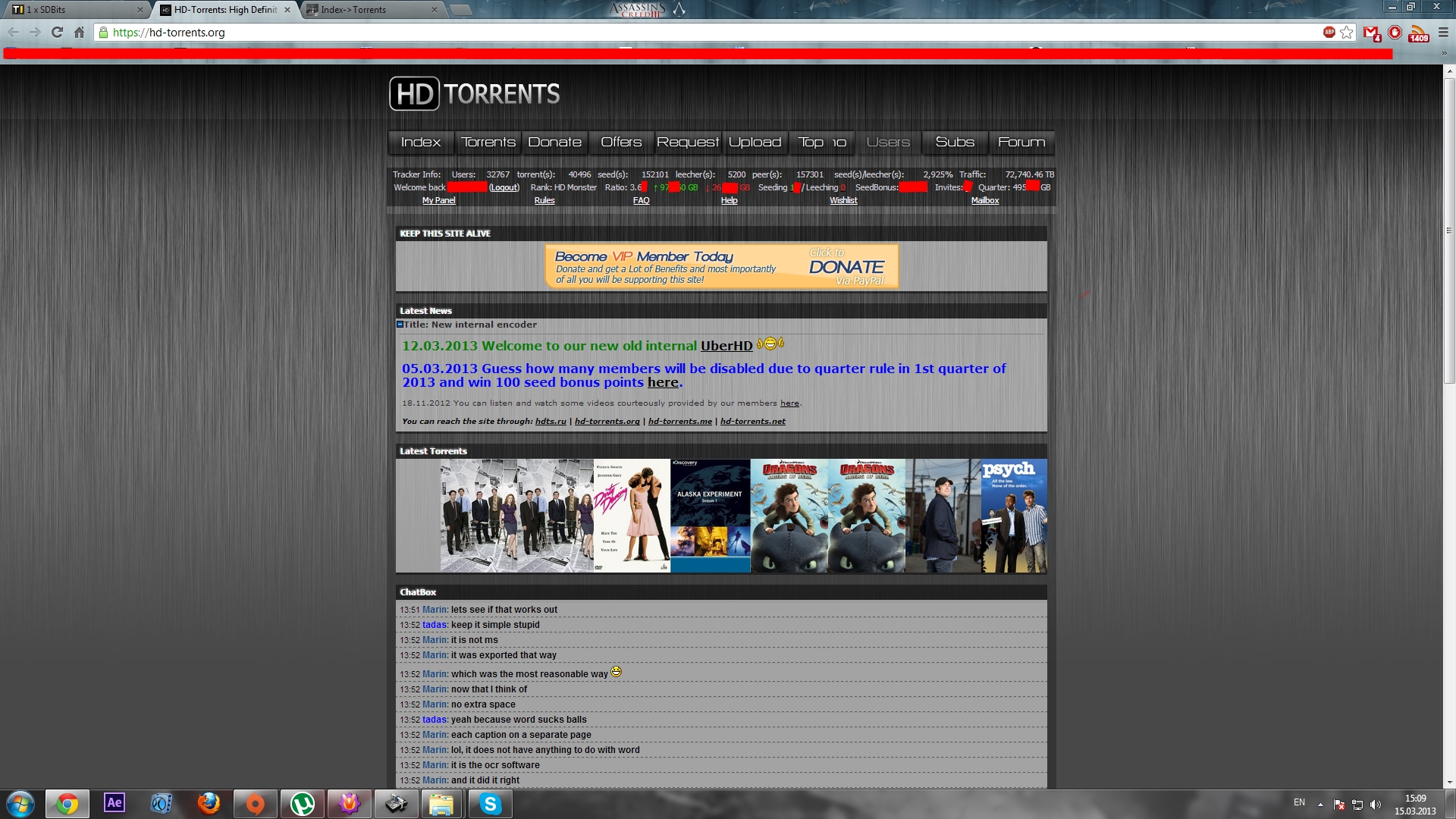Click the Chrome taskbar icon
Screen dimensions: 1456x819
(67, 804)
